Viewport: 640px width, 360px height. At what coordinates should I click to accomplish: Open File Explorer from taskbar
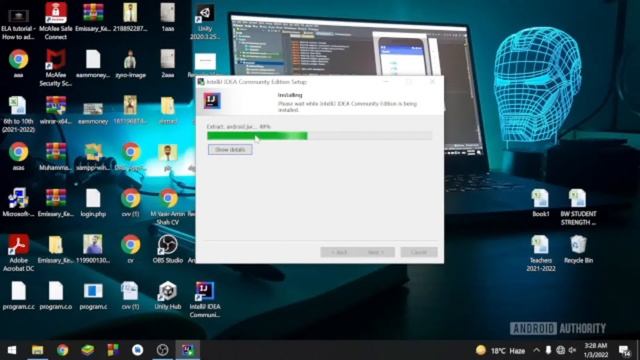pos(38,350)
